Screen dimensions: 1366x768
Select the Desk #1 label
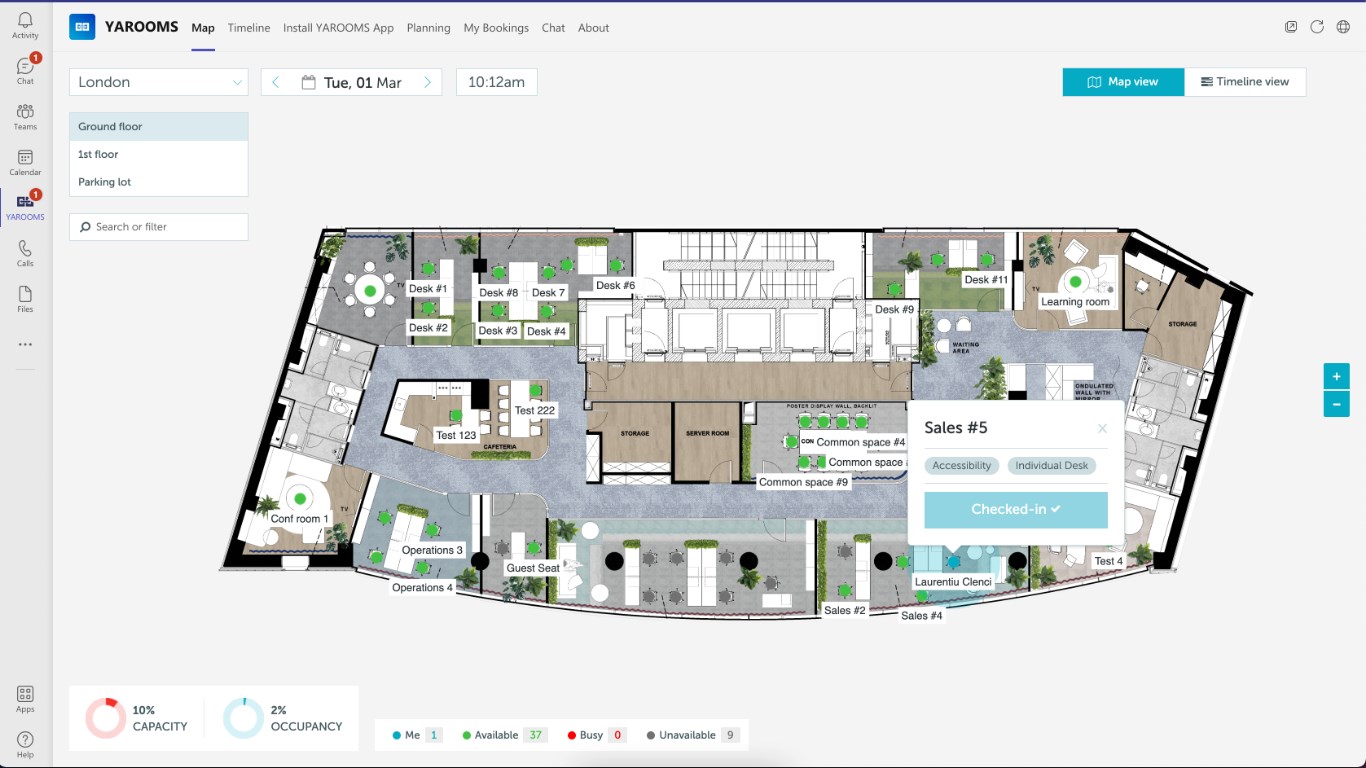[428, 289]
